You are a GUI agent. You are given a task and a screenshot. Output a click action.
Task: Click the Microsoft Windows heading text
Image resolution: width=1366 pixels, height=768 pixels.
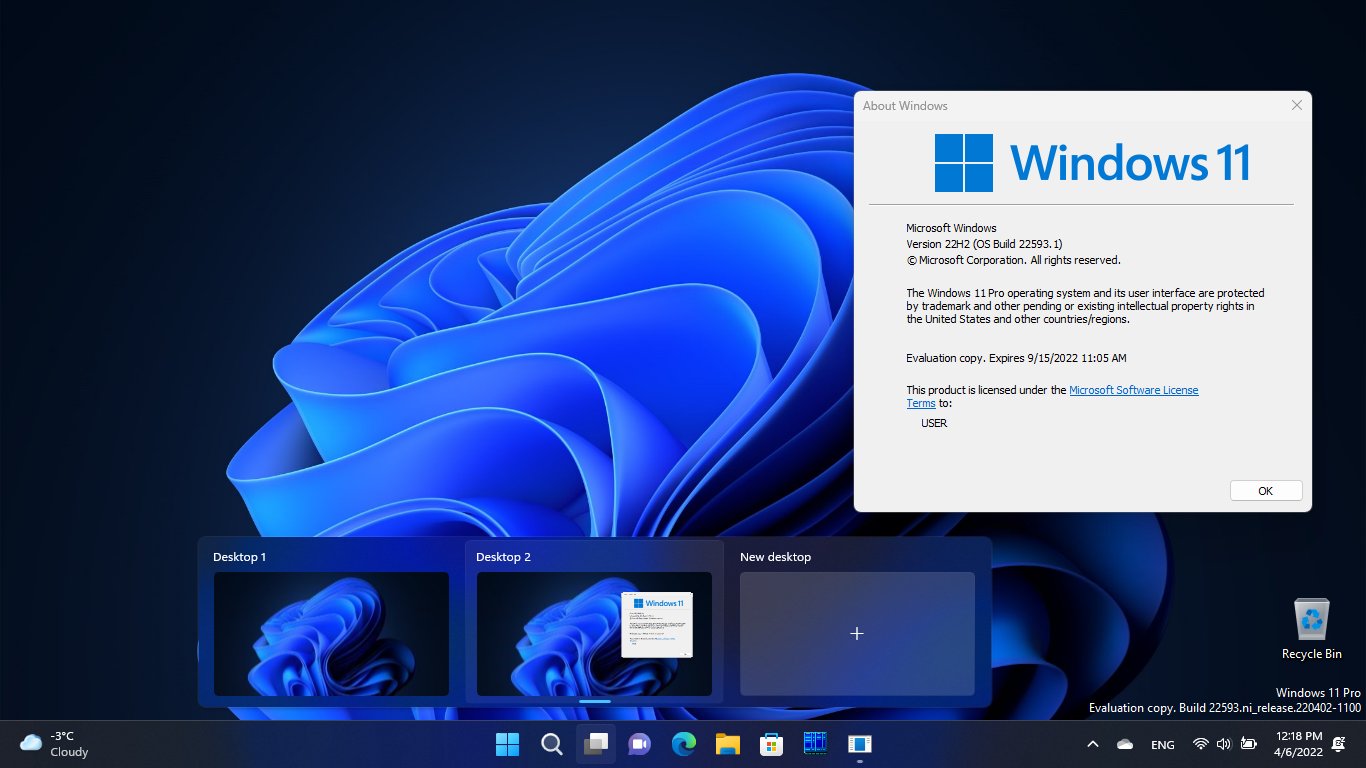click(x=951, y=228)
